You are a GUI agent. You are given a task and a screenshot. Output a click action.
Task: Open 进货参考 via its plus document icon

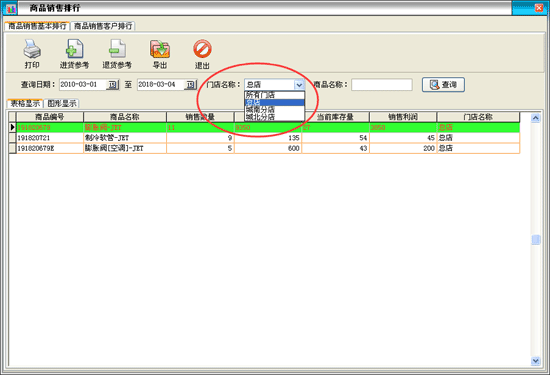(x=75, y=49)
